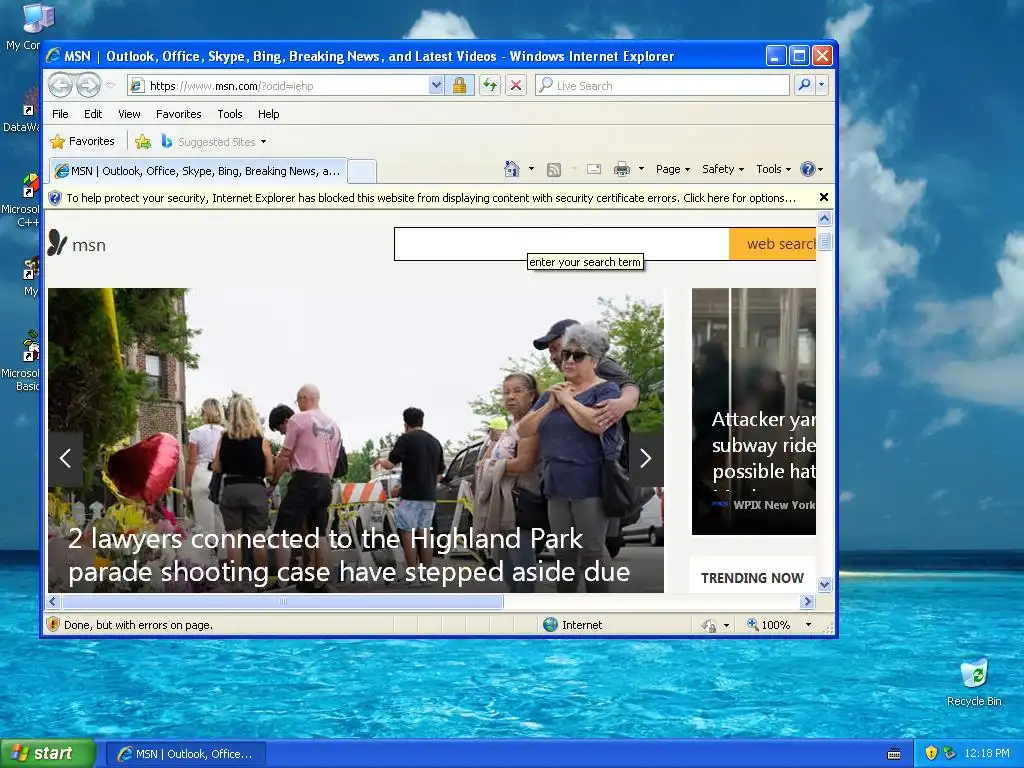Viewport: 1024px width, 768px height.
Task: Expand the Print options dropdown arrow
Action: pyautogui.click(x=641, y=169)
